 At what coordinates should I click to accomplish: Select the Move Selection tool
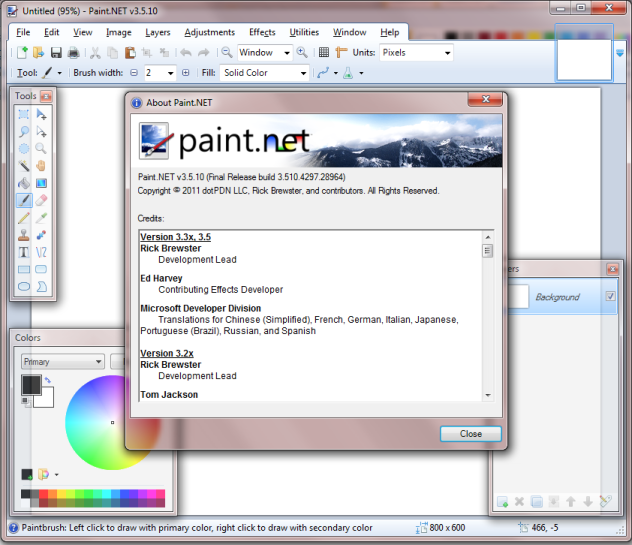(41, 131)
